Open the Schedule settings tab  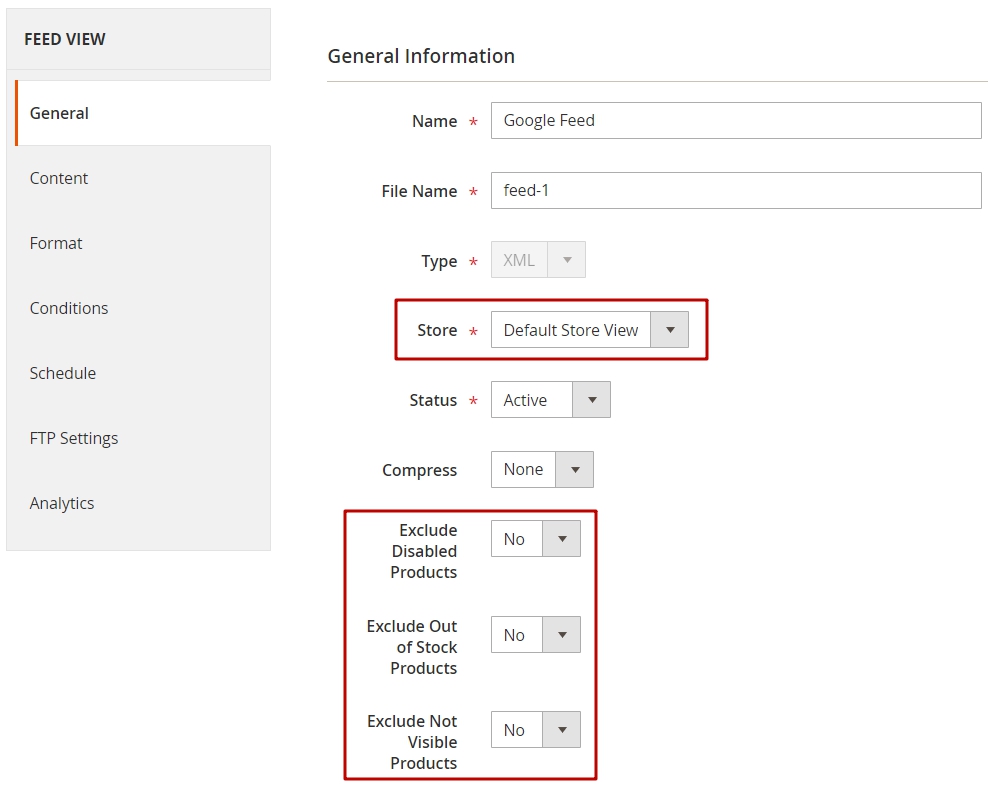(x=139, y=373)
